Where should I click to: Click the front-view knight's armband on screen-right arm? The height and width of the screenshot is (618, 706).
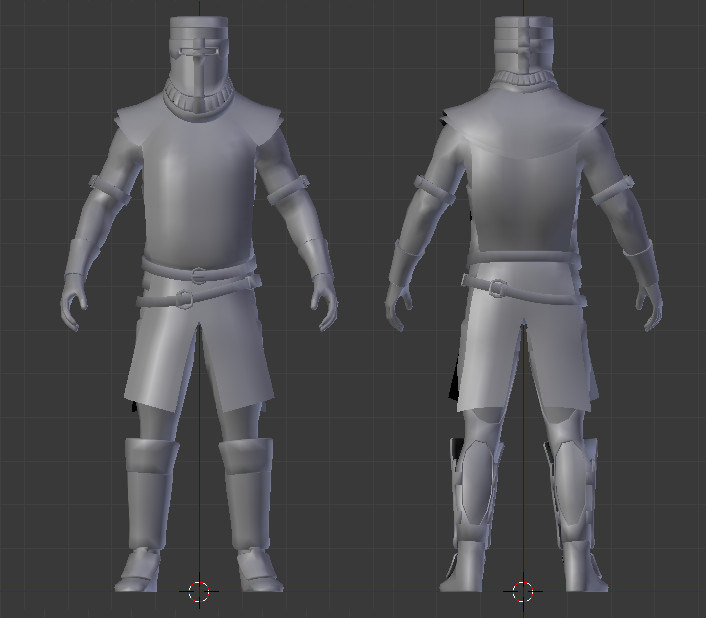tap(289, 189)
